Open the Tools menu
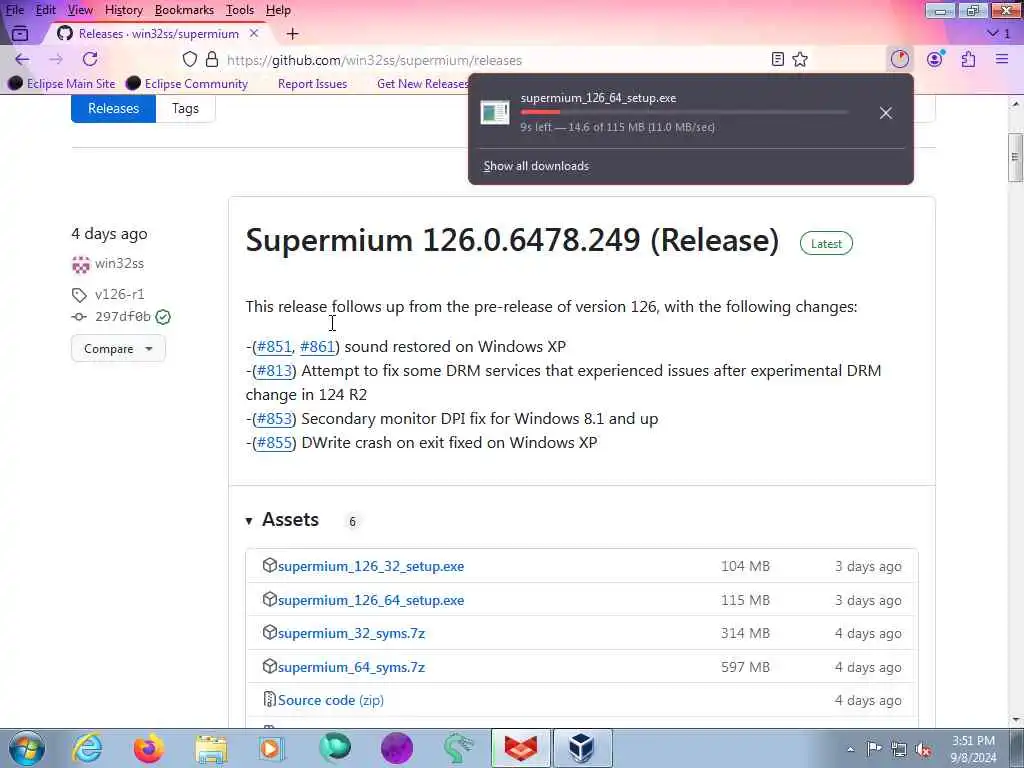1024x768 pixels. pyautogui.click(x=240, y=10)
